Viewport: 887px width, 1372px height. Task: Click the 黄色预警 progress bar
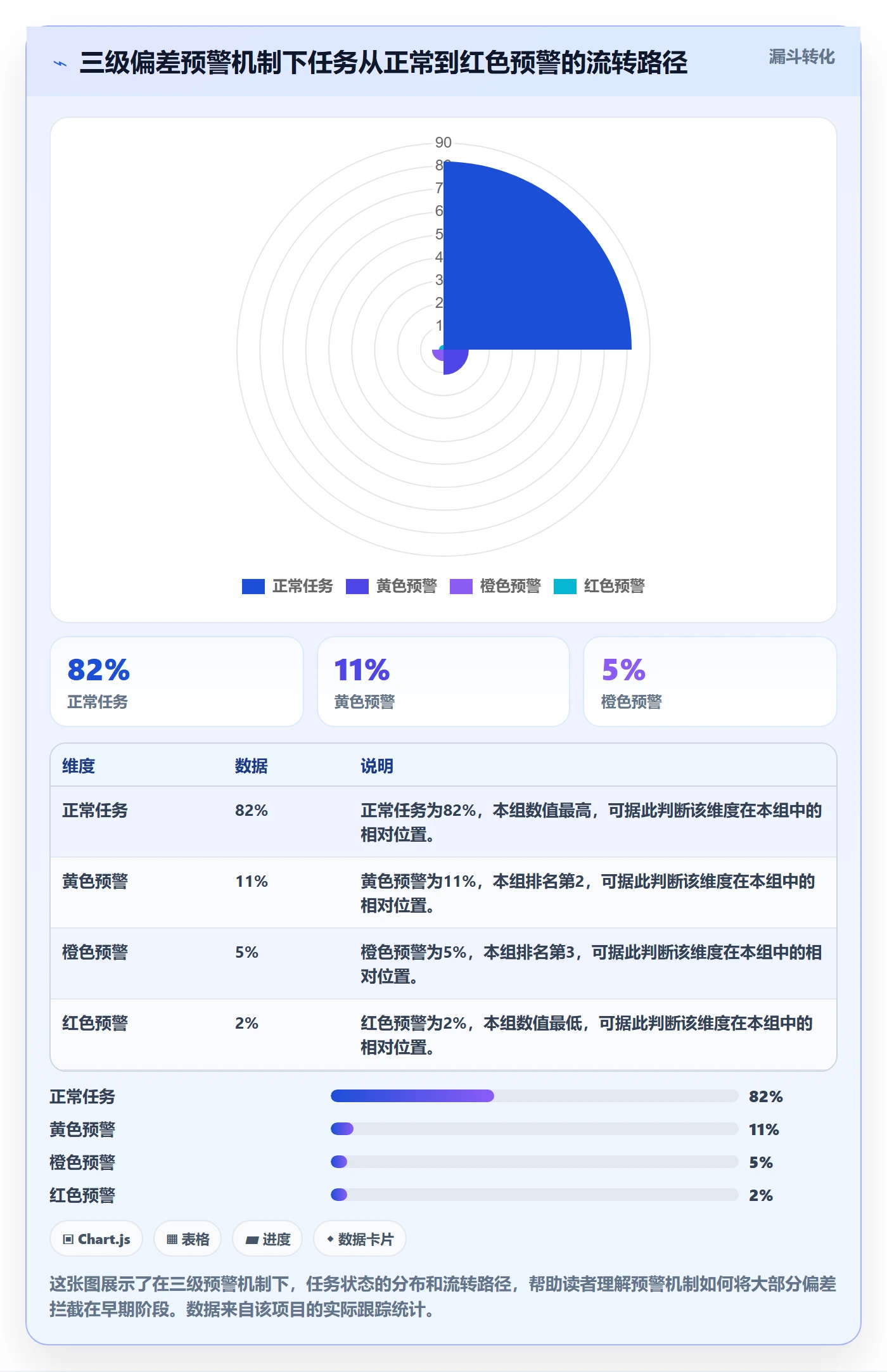coord(534,1129)
